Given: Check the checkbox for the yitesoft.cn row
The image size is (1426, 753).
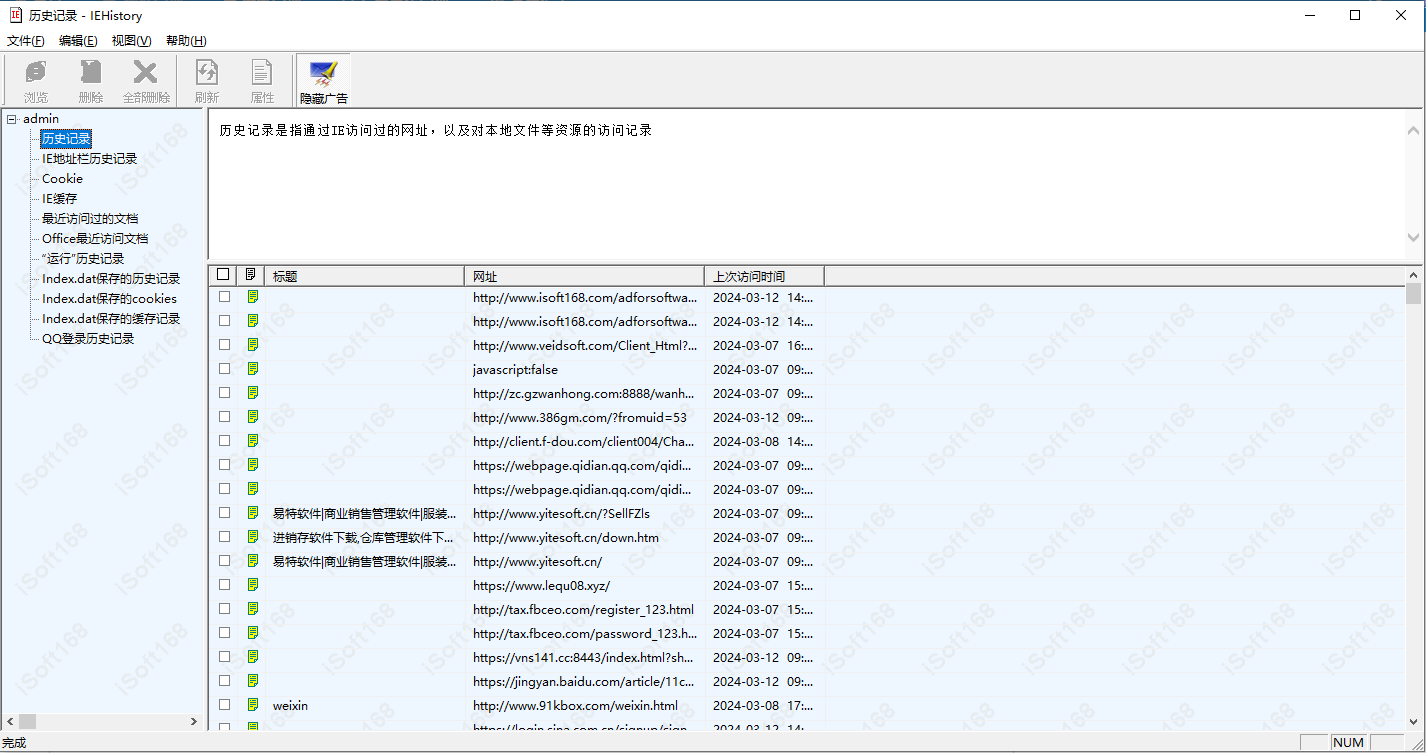Looking at the screenshot, I should (224, 560).
